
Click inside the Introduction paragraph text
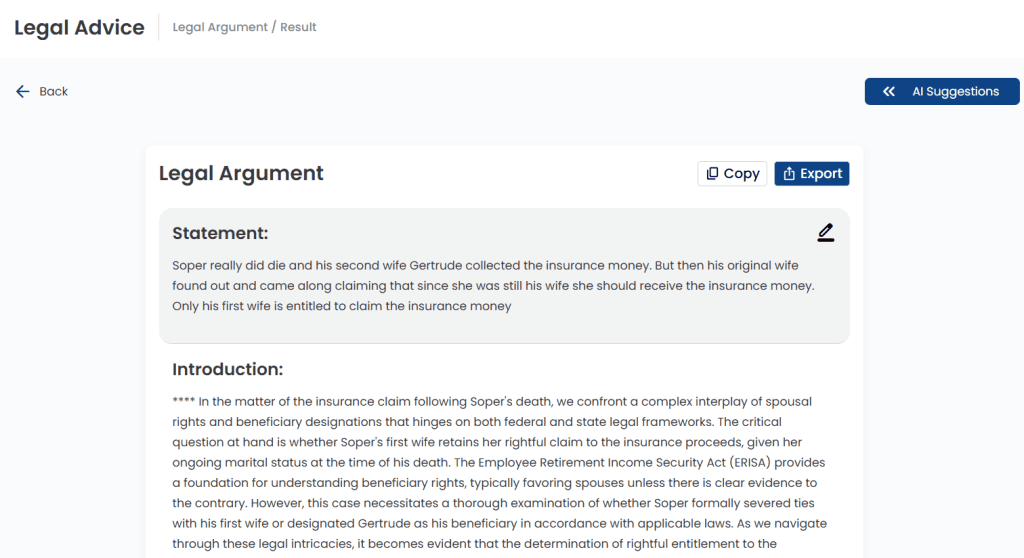(x=500, y=472)
